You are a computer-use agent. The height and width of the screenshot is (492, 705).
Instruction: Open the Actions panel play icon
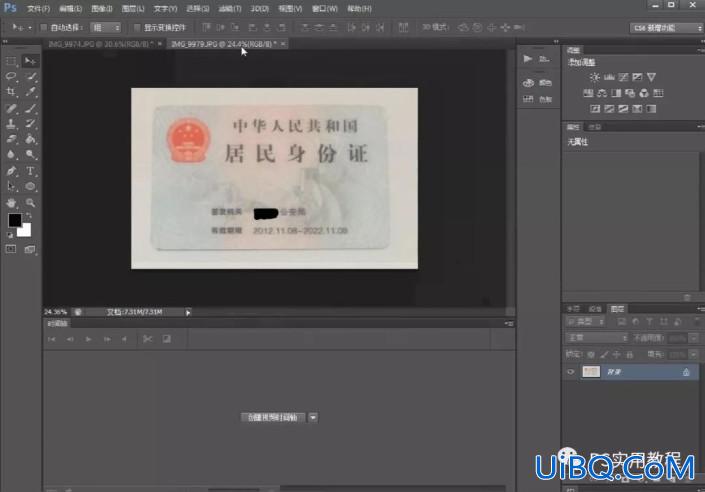528,59
